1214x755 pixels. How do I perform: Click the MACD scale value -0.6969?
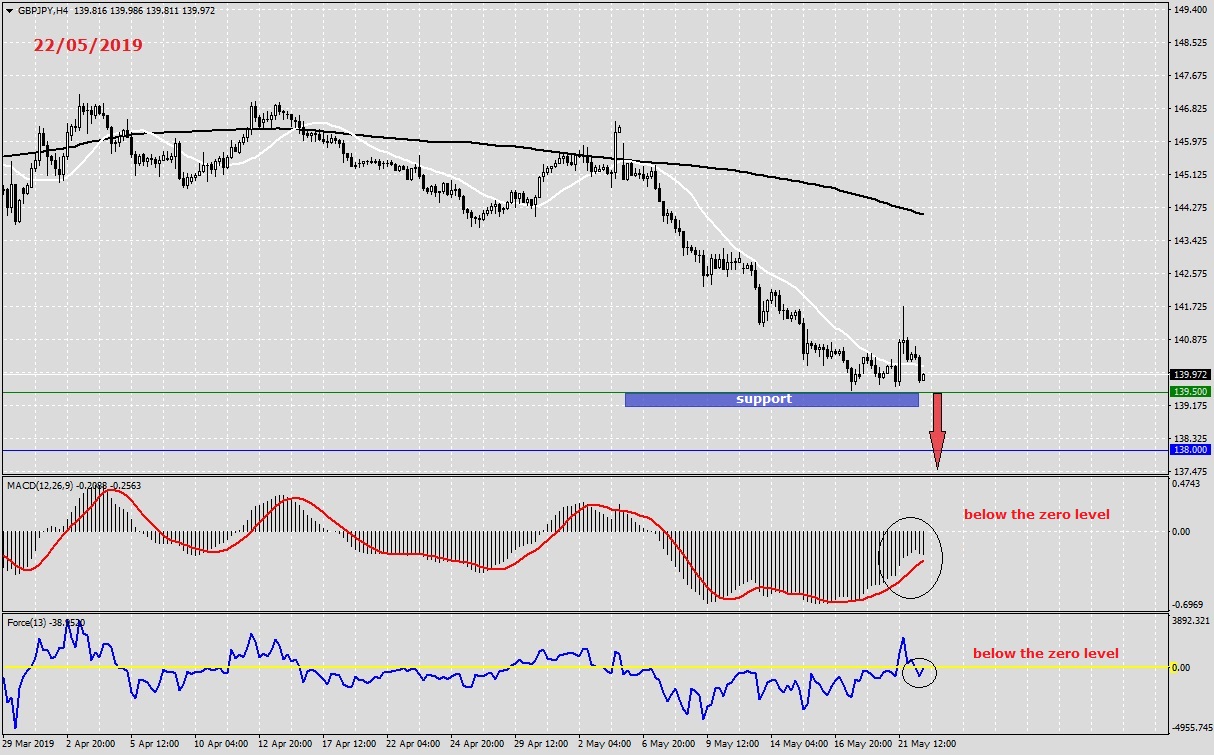point(1188,605)
